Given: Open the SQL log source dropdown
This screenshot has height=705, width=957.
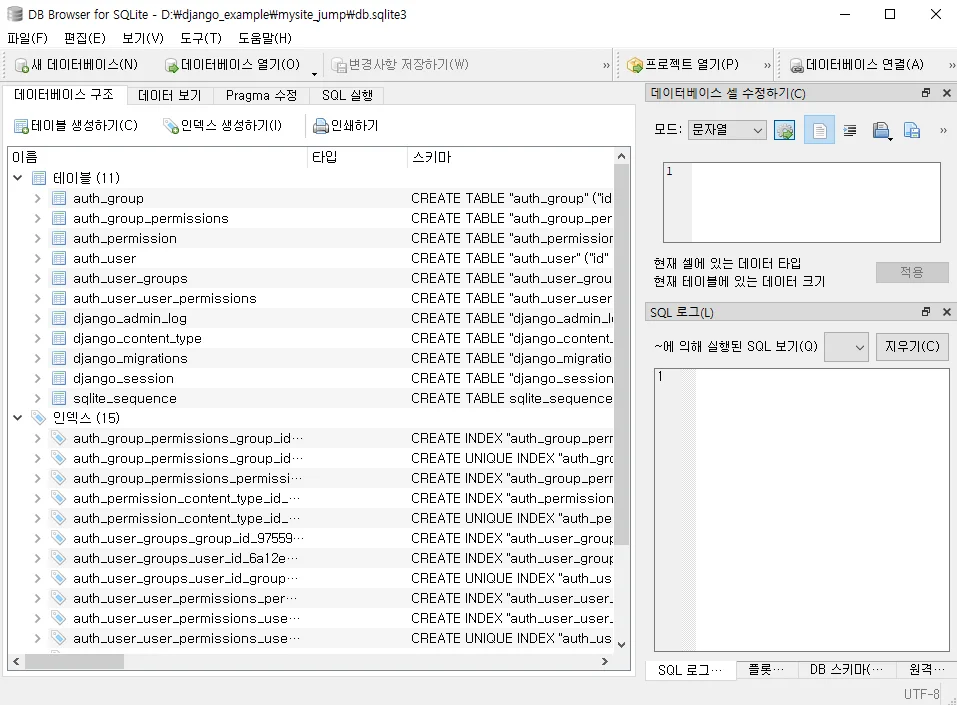Looking at the screenshot, I should coord(846,347).
